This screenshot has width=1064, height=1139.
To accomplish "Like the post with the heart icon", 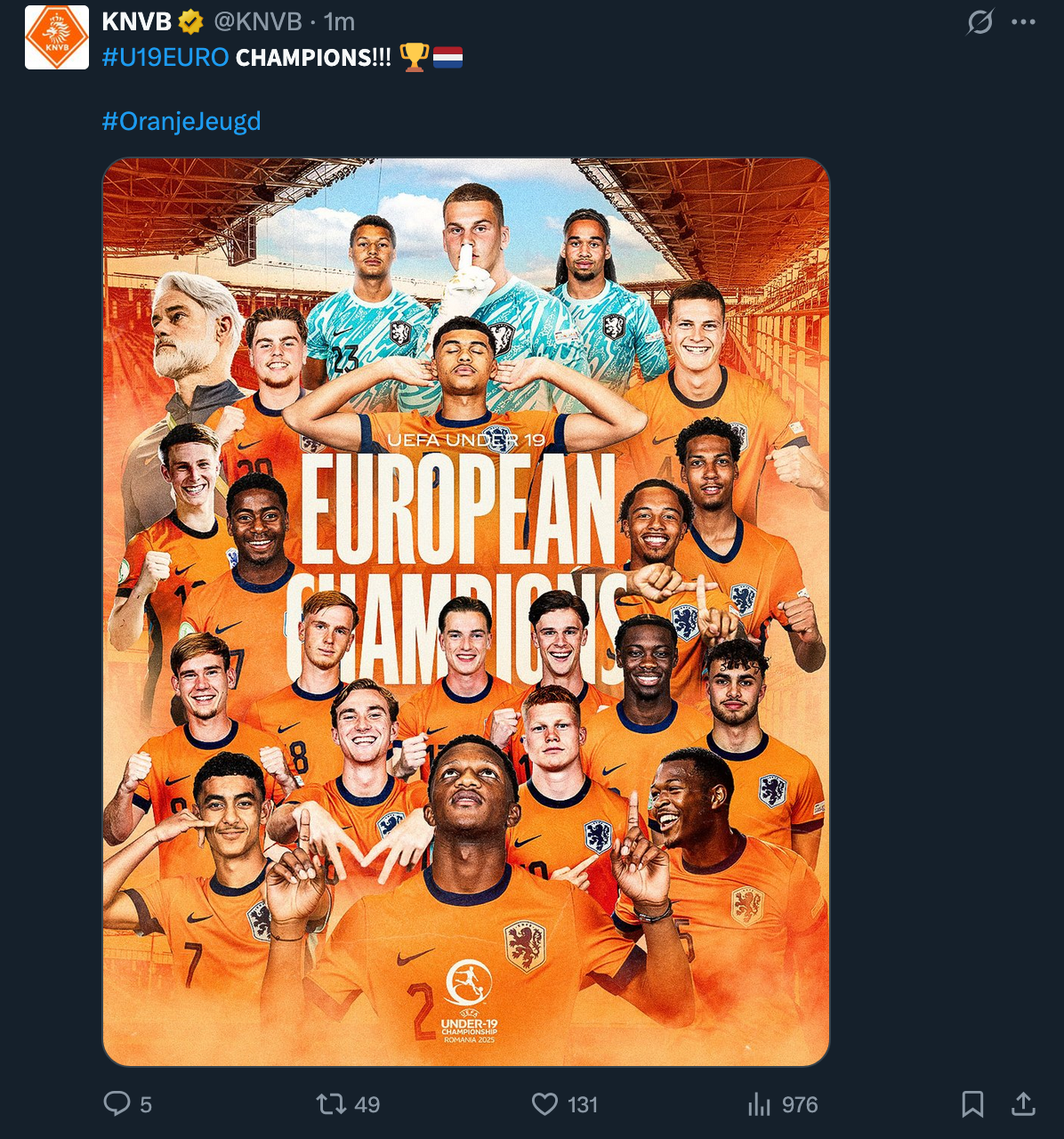I will (x=544, y=1104).
